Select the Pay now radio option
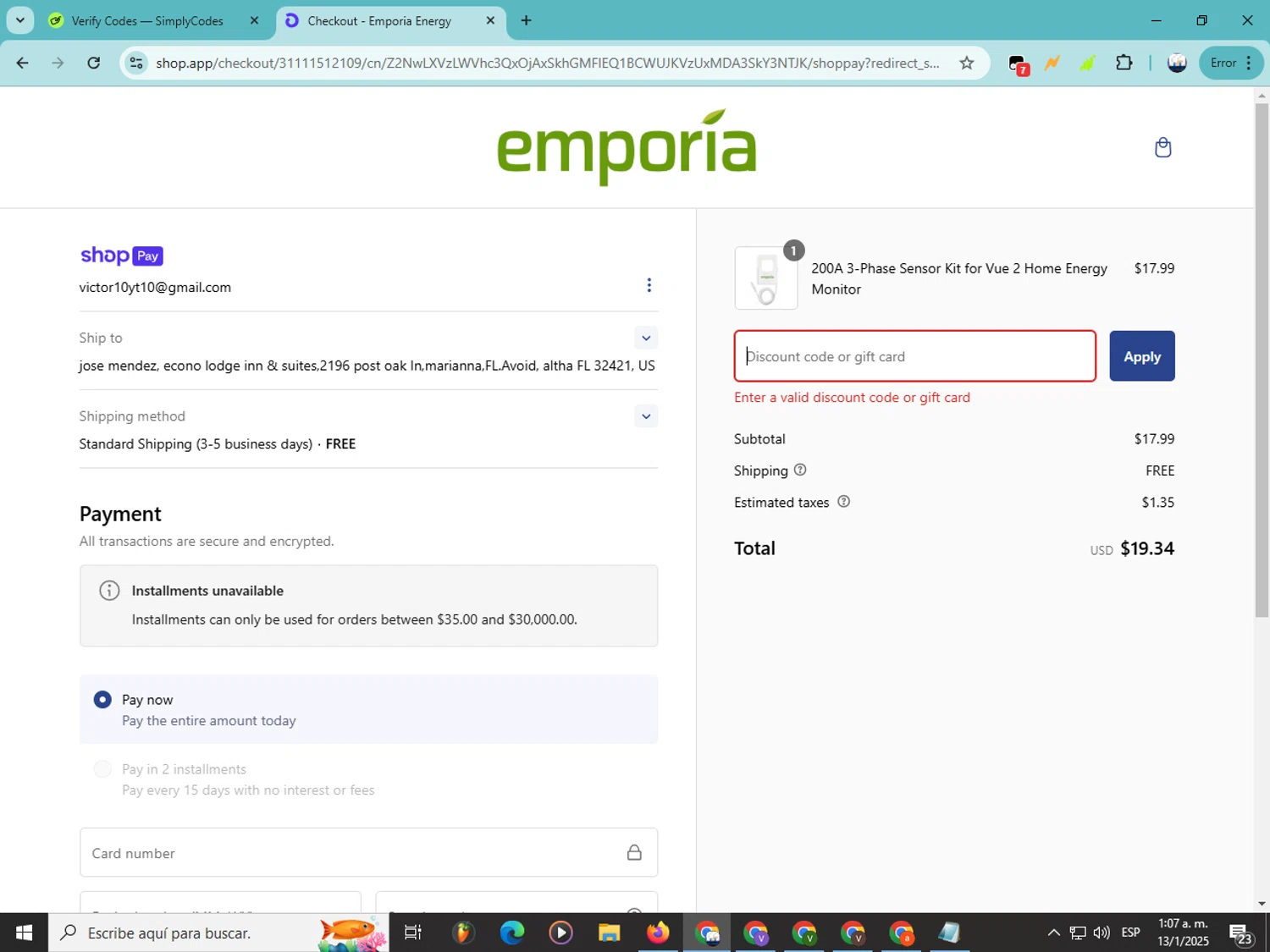Viewport: 1270px width, 952px height. (x=102, y=700)
